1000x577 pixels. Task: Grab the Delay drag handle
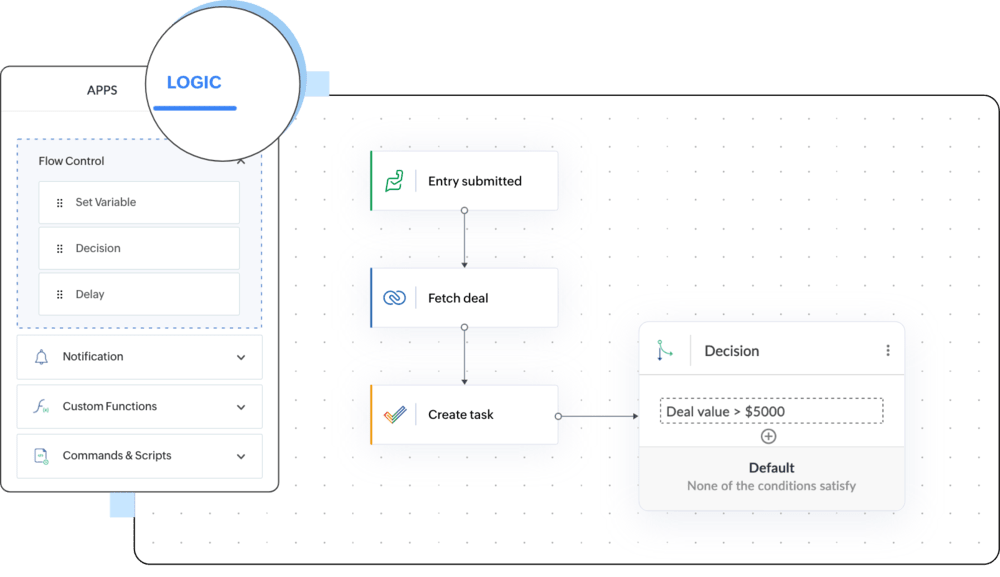tap(60, 295)
